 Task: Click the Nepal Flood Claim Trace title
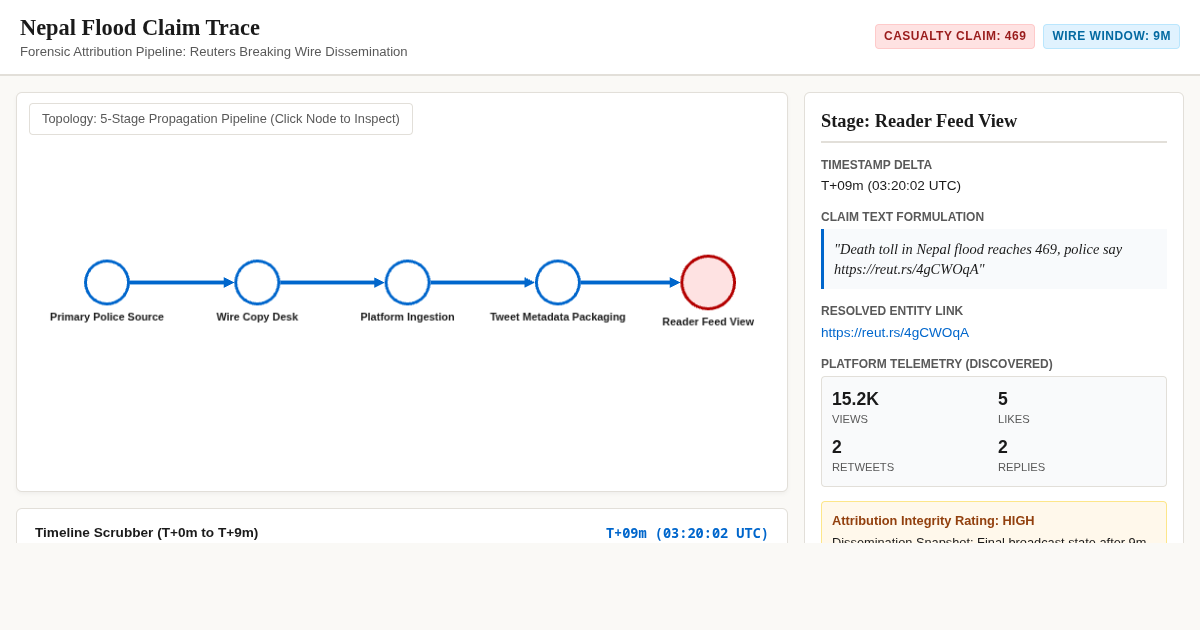point(140,28)
